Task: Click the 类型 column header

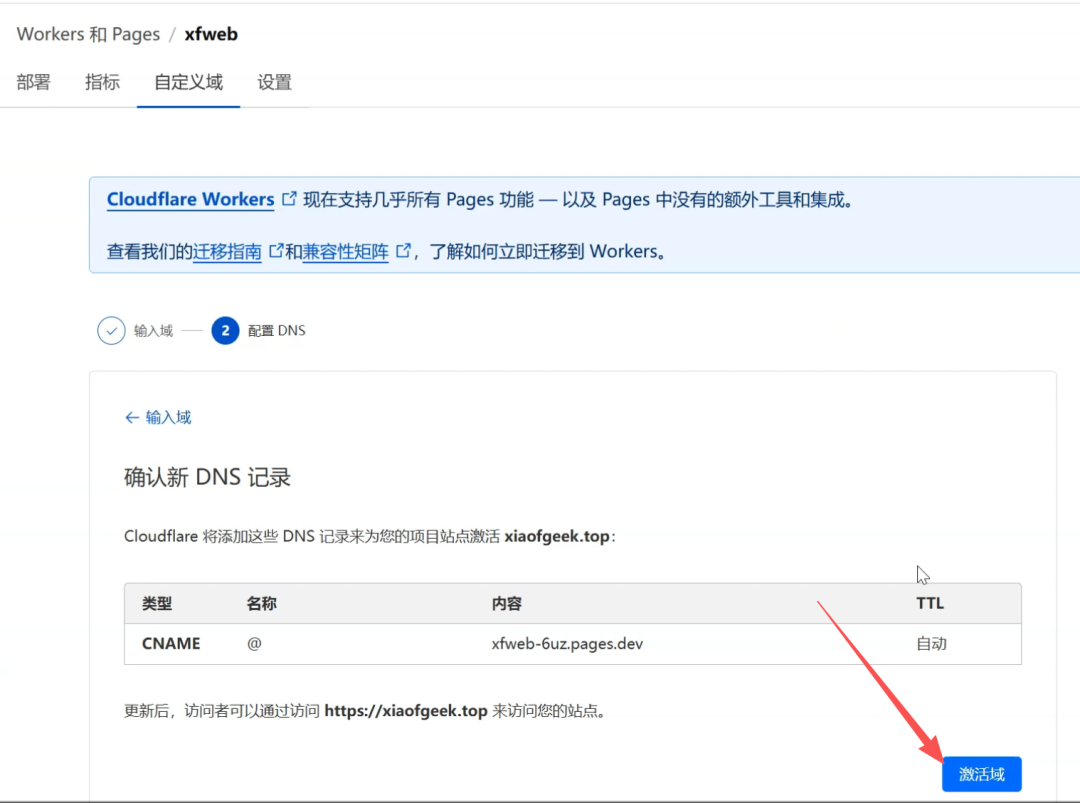Action: [x=157, y=604]
